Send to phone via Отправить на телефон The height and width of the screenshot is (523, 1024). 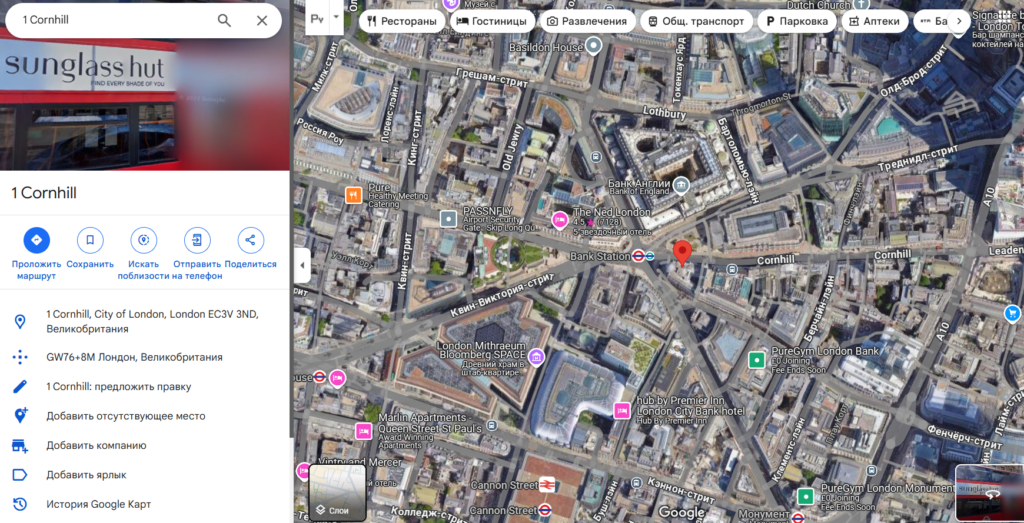point(197,240)
